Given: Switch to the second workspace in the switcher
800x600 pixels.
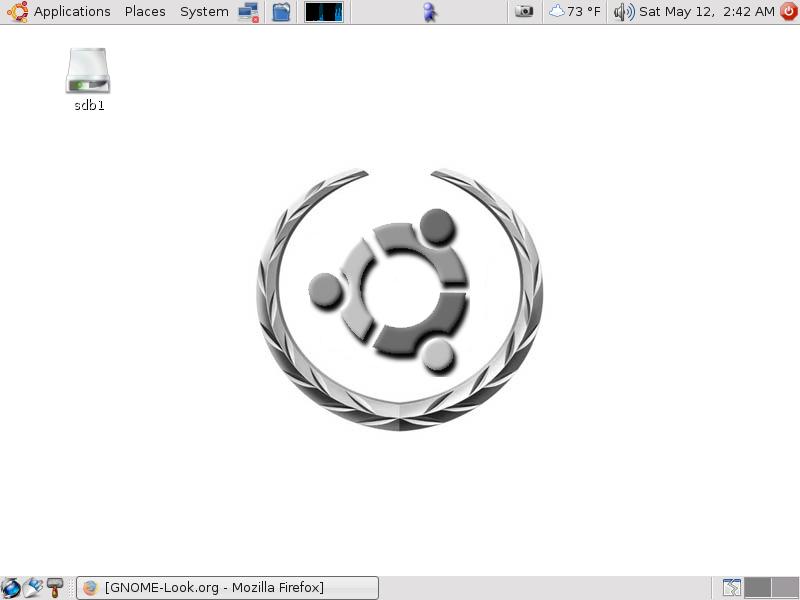Looking at the screenshot, I should coord(786,588).
